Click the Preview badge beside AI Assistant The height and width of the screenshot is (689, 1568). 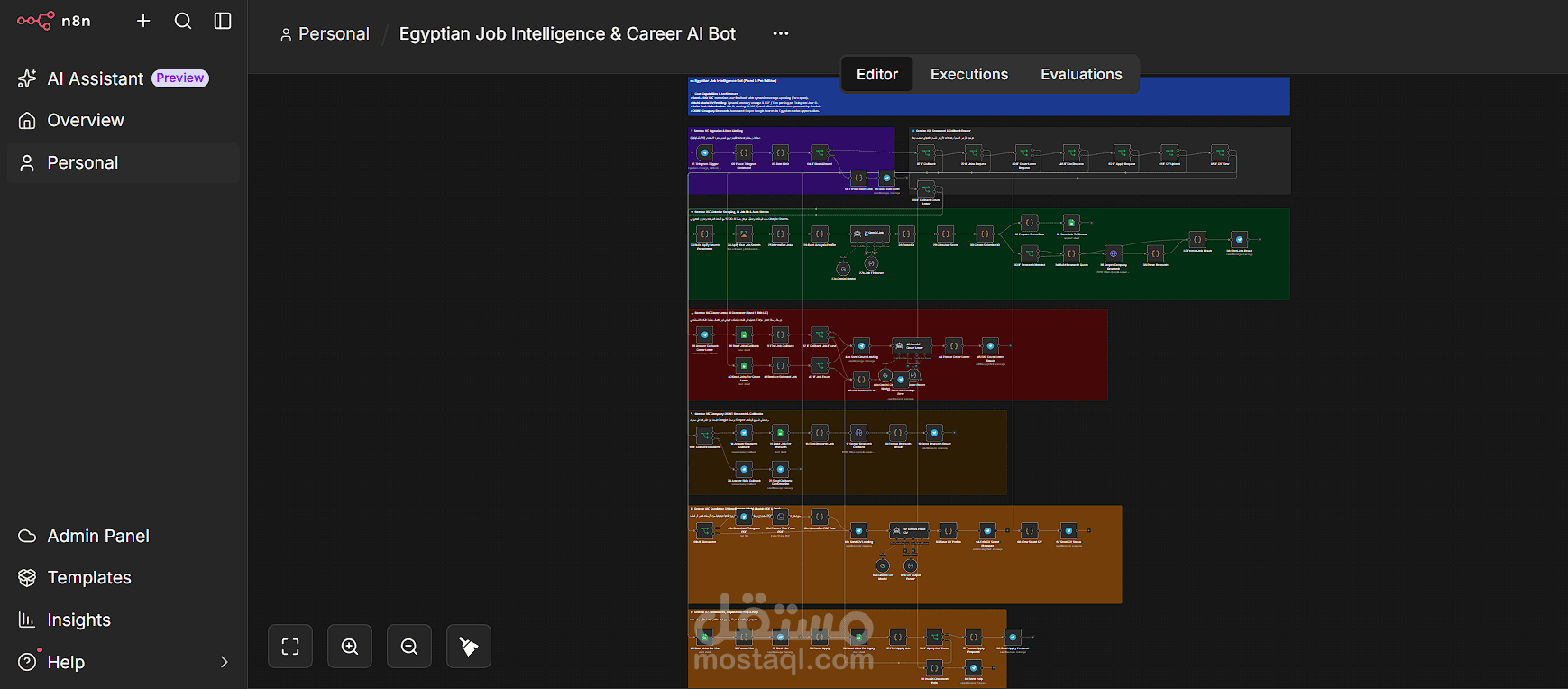tap(180, 78)
